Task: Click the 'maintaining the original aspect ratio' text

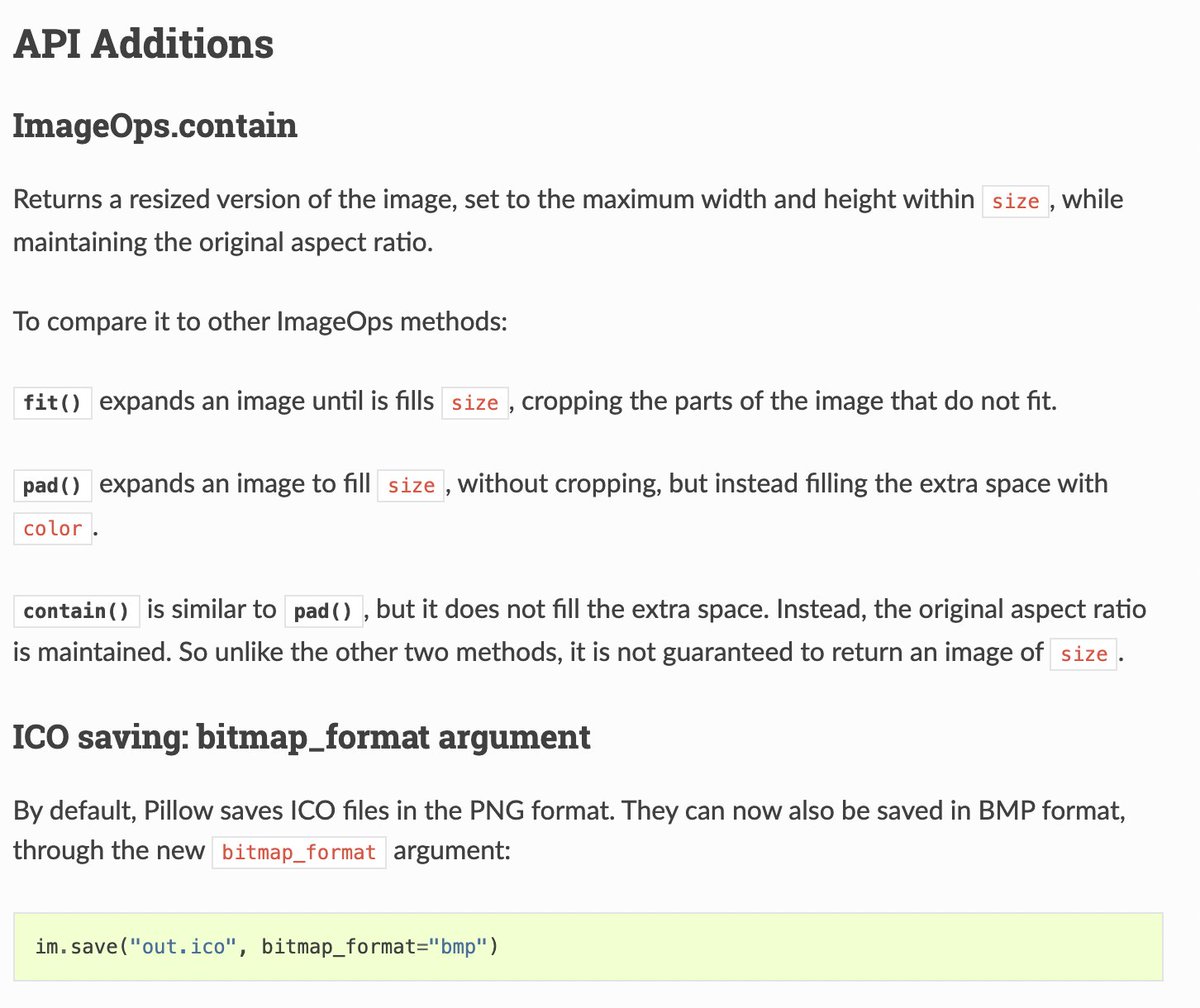Action: [223, 243]
